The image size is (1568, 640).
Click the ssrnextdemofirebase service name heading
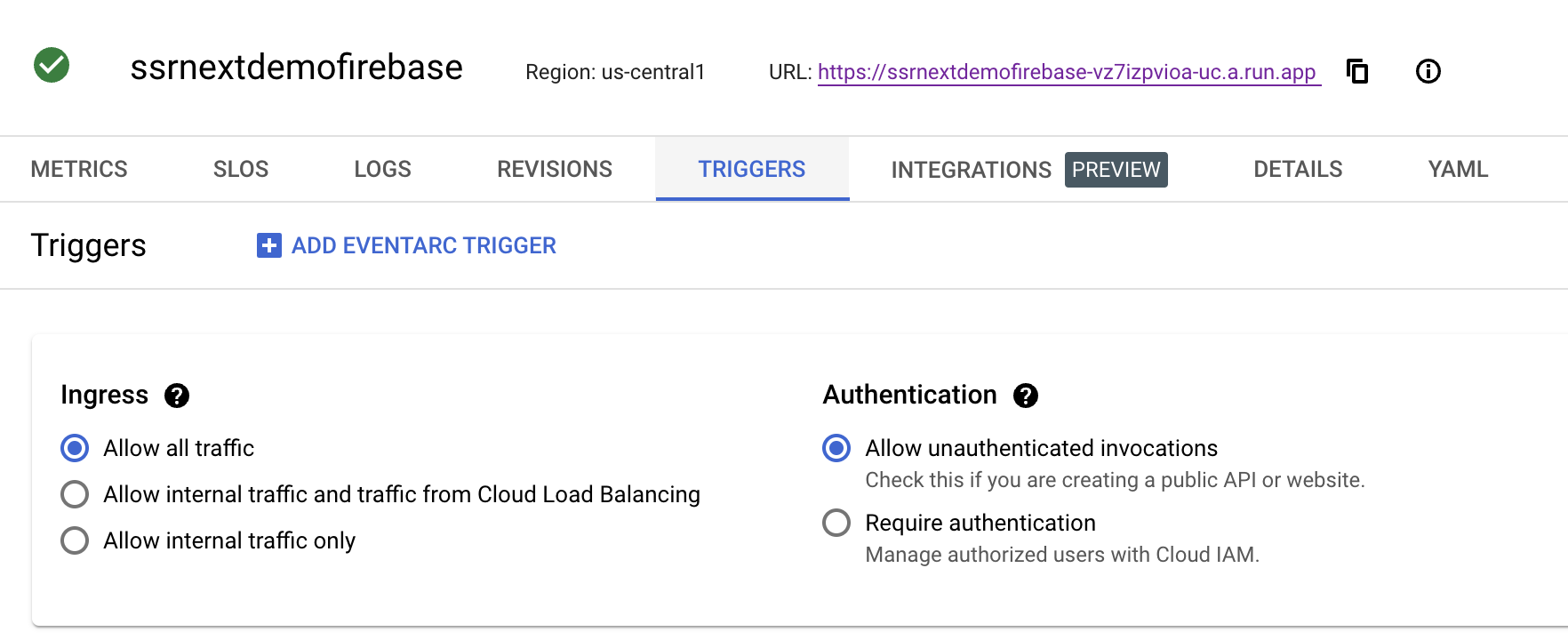point(296,68)
